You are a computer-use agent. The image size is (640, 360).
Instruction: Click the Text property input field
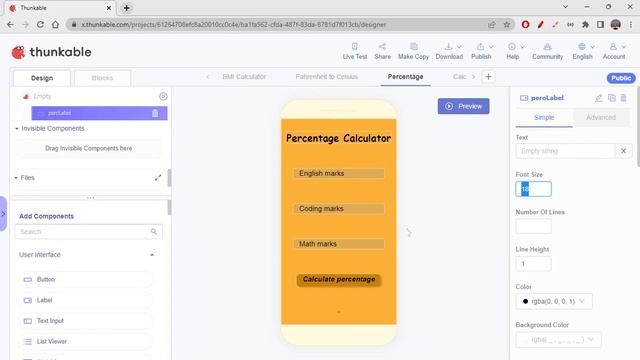(x=565, y=151)
